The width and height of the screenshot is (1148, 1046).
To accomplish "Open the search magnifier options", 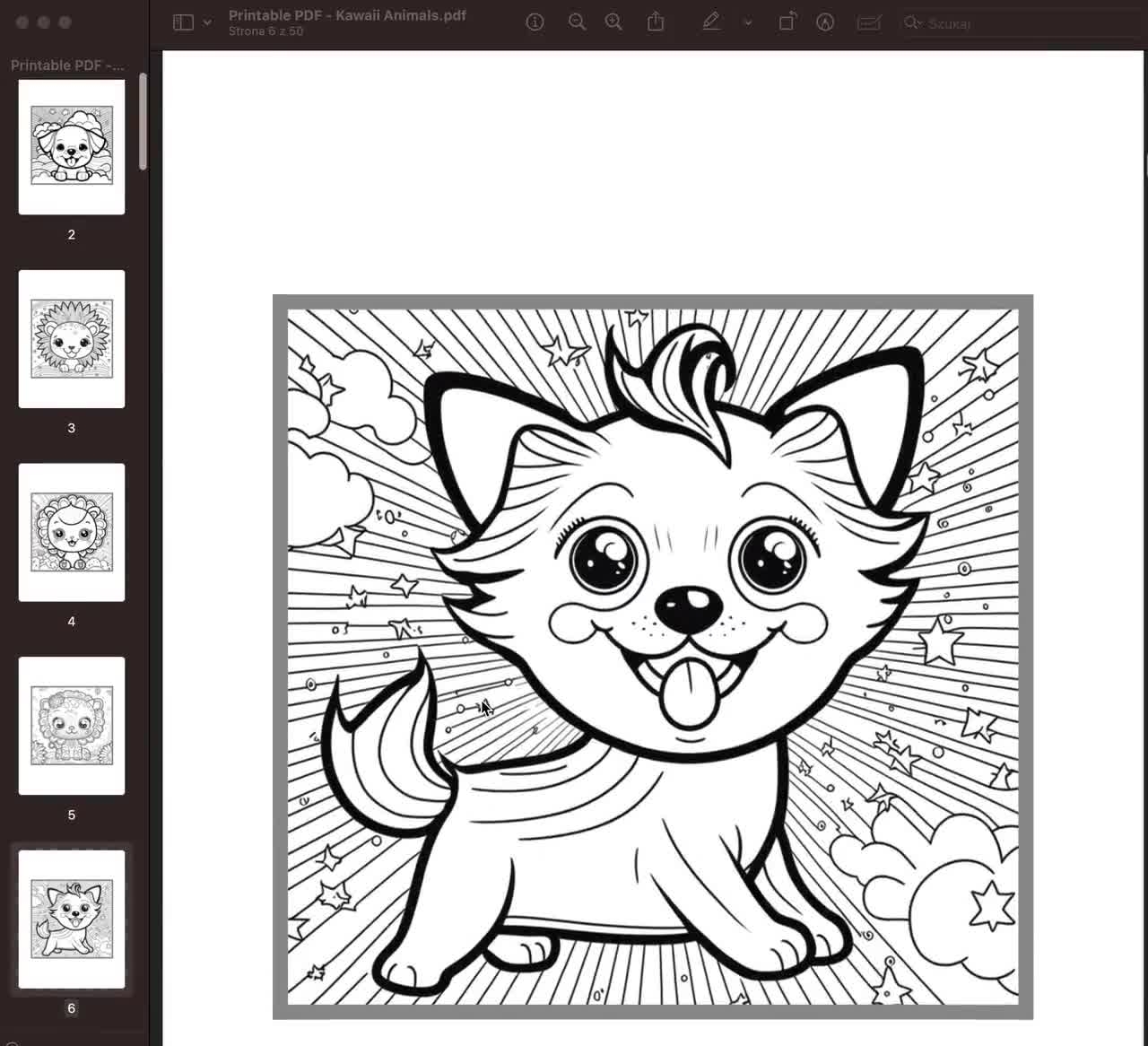I will 913,23.
